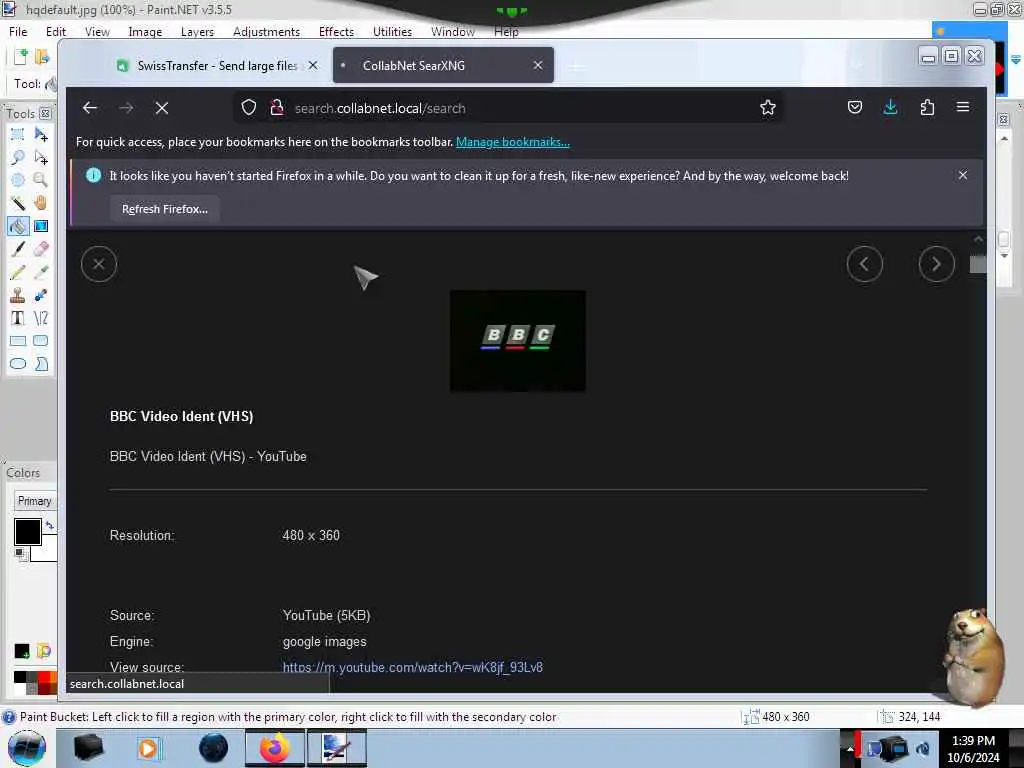The width and height of the screenshot is (1024, 768).
Task: Close the SwissTransfer tab
Action: (313, 65)
